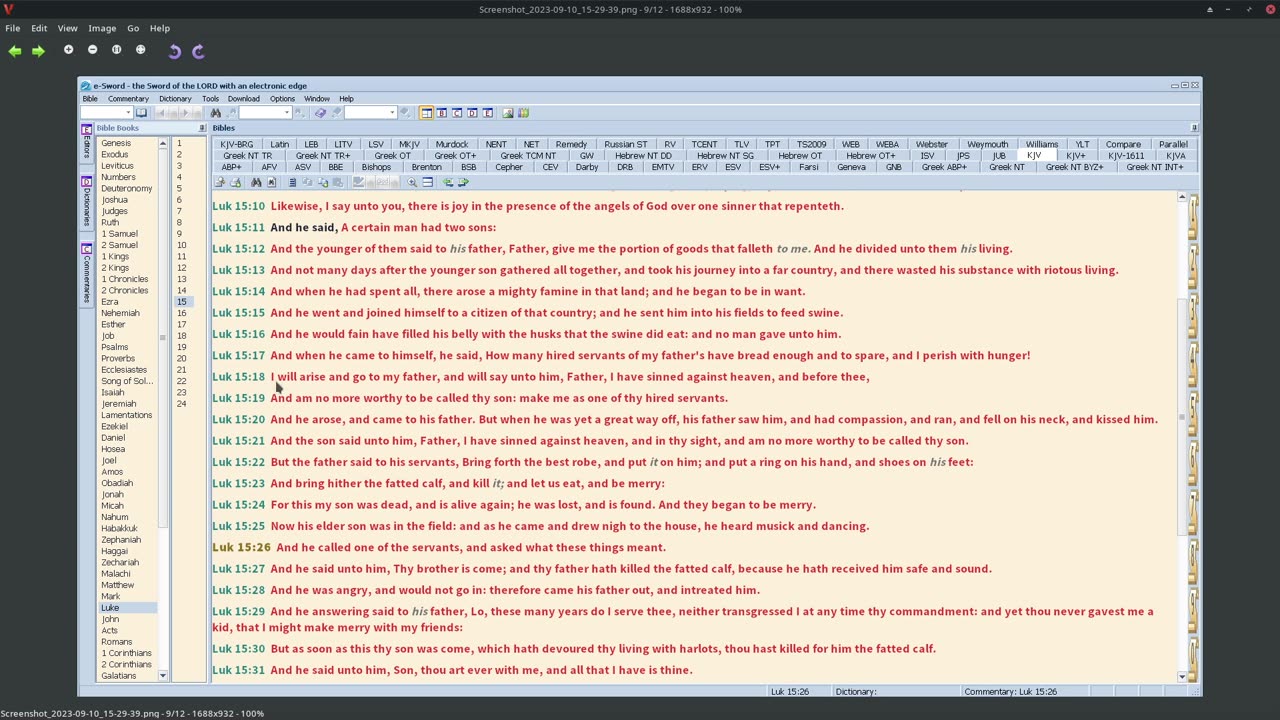Go to previous image with green left arrow

15,51
